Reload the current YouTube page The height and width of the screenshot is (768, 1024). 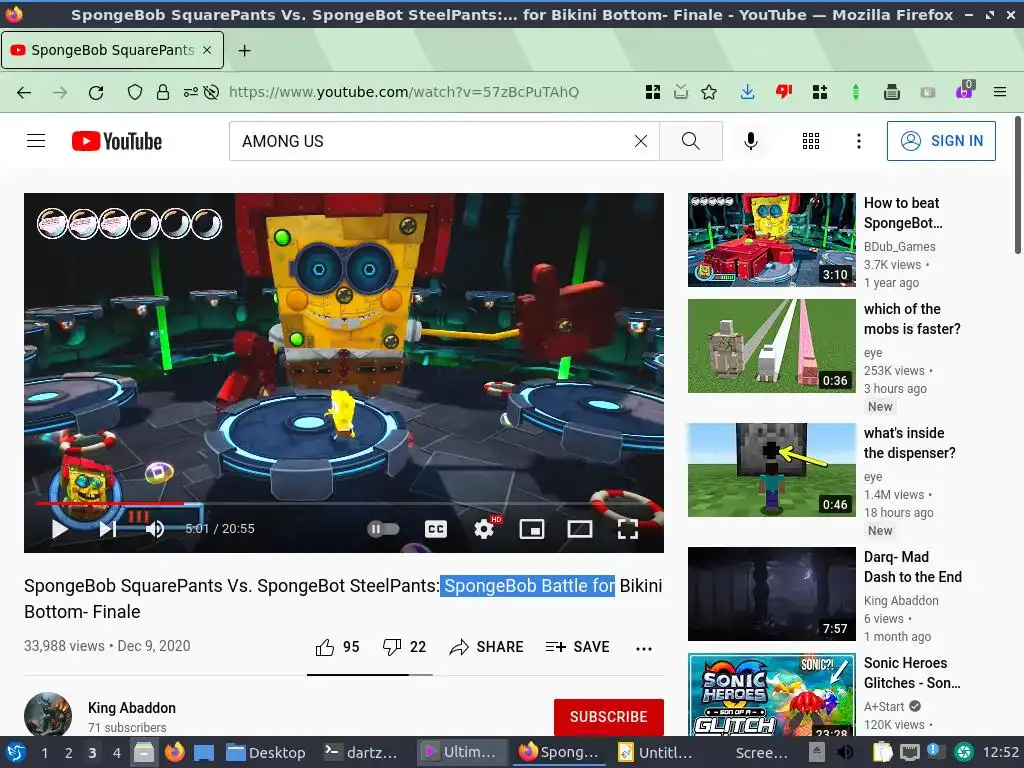(96, 92)
